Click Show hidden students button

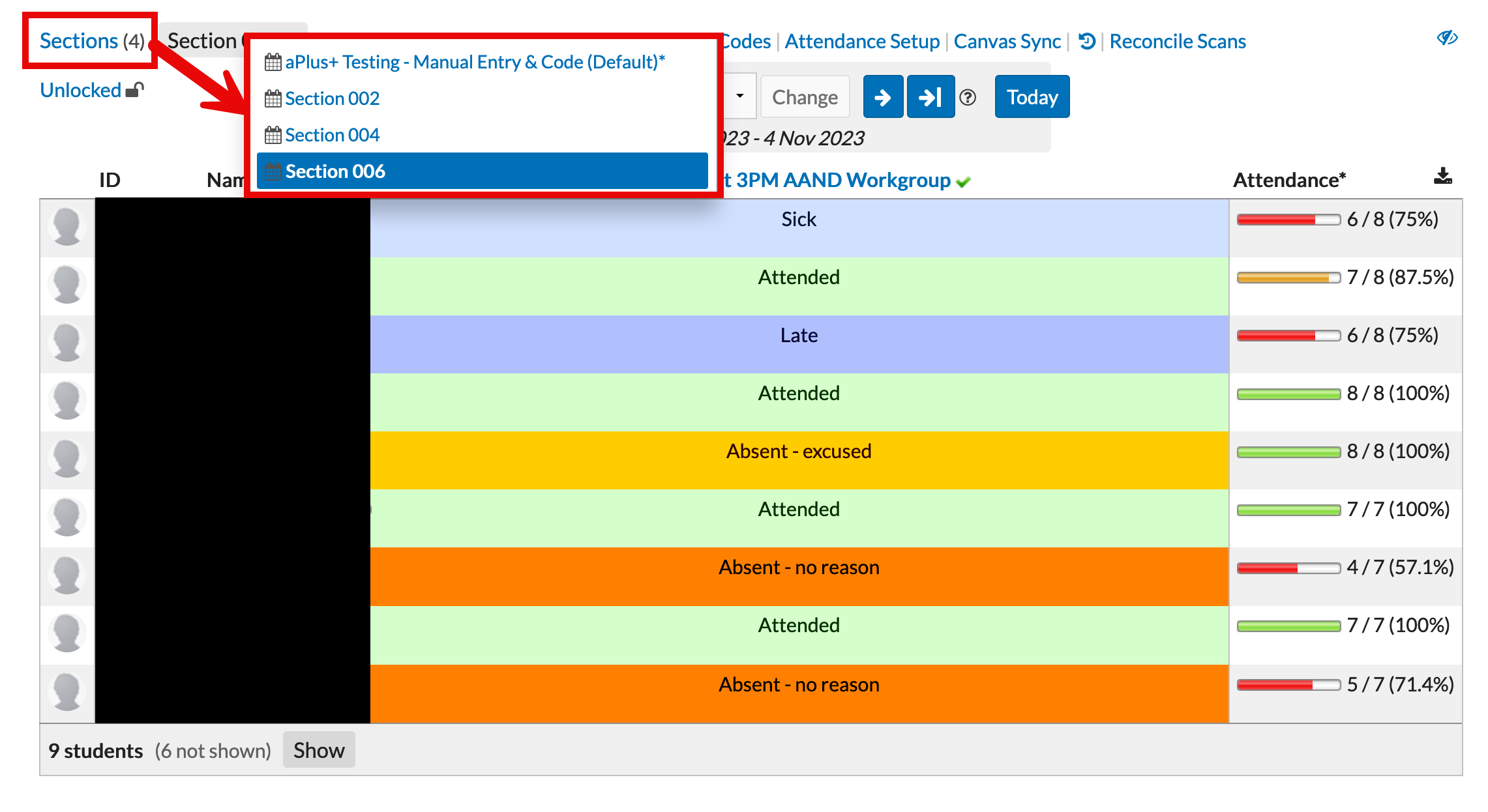318,750
